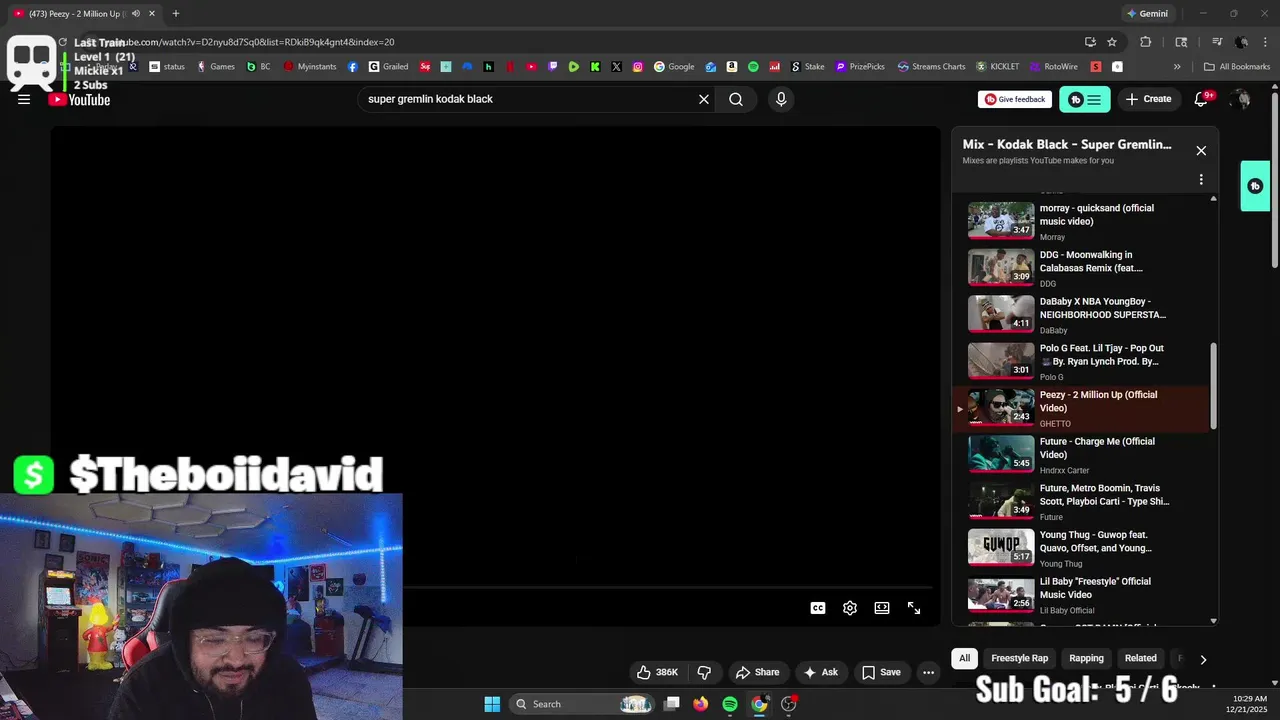Share this video
Image resolution: width=1280 pixels, height=720 pixels.
(757, 672)
